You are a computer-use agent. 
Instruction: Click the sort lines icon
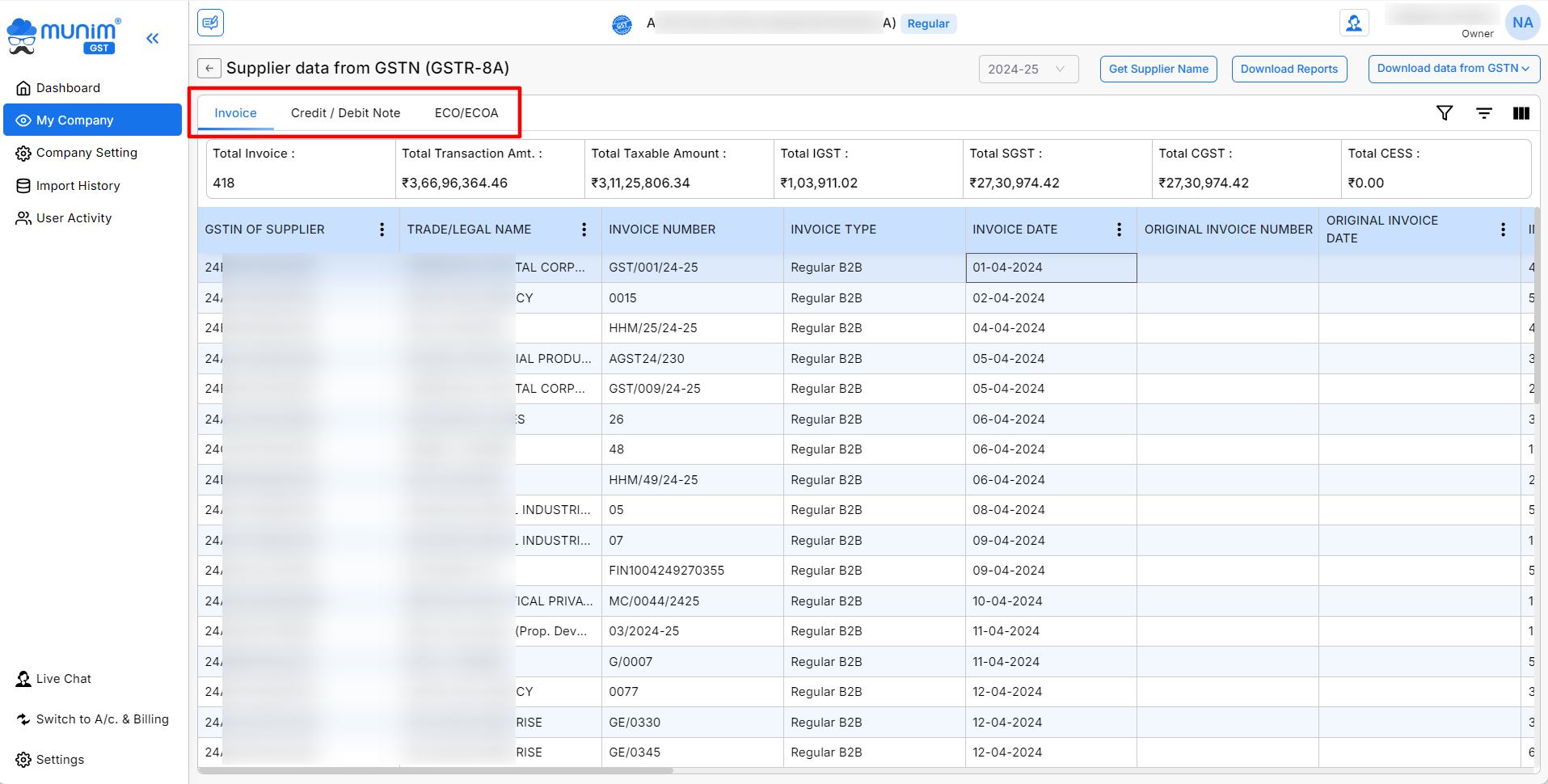click(1484, 113)
